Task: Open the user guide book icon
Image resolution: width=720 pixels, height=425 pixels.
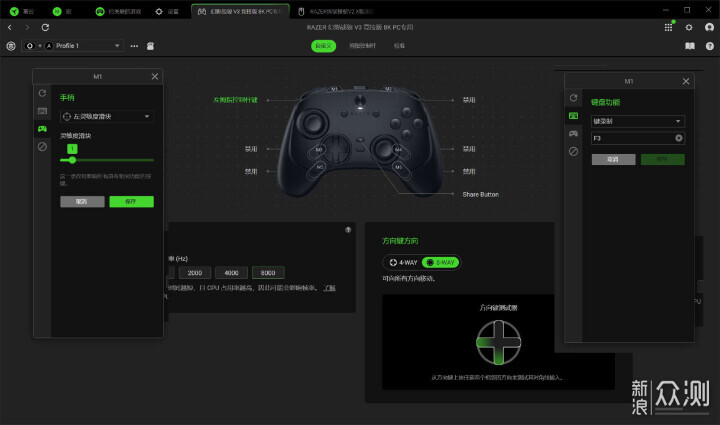Action: (x=690, y=46)
